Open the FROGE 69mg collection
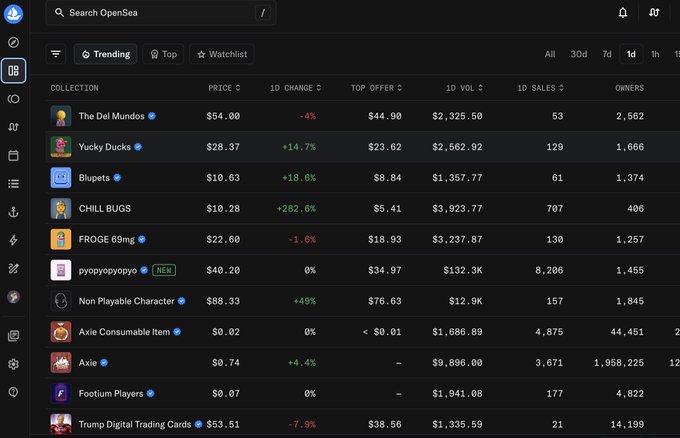The height and width of the screenshot is (438, 680). click(107, 239)
